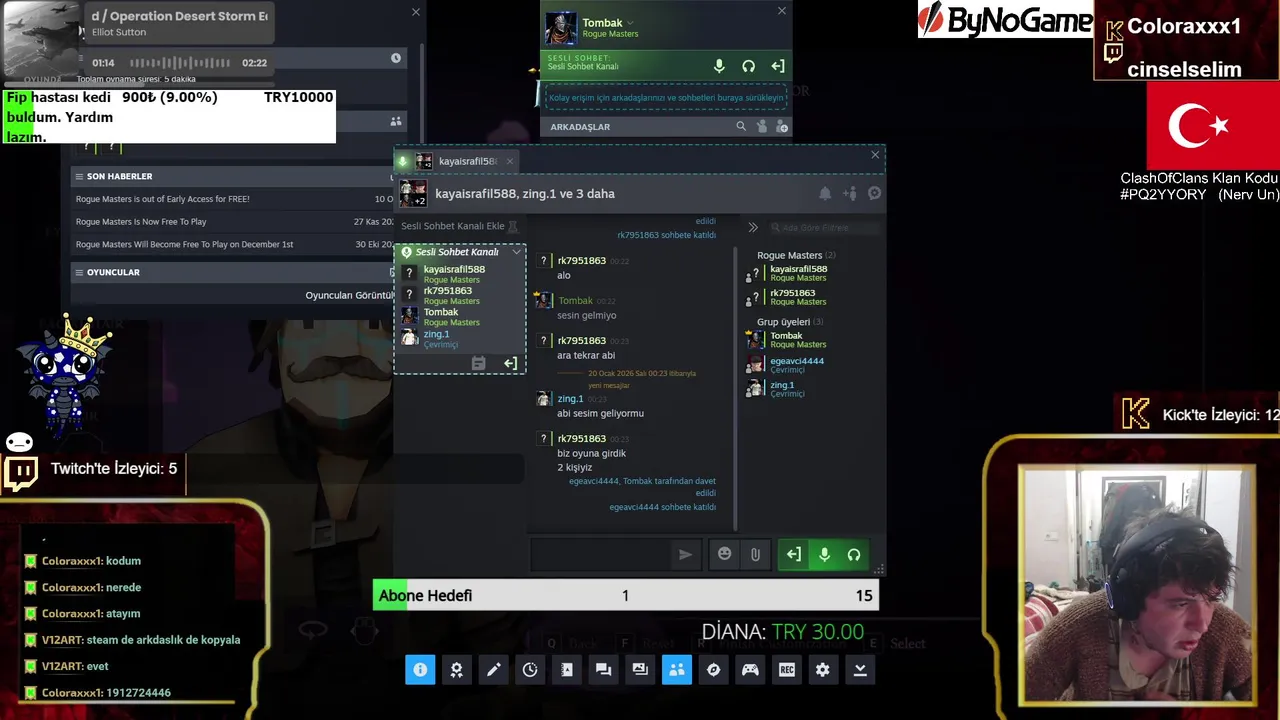This screenshot has width=1280, height=720.
Task: Click the emoji smiley icon in chat
Action: coord(725,554)
